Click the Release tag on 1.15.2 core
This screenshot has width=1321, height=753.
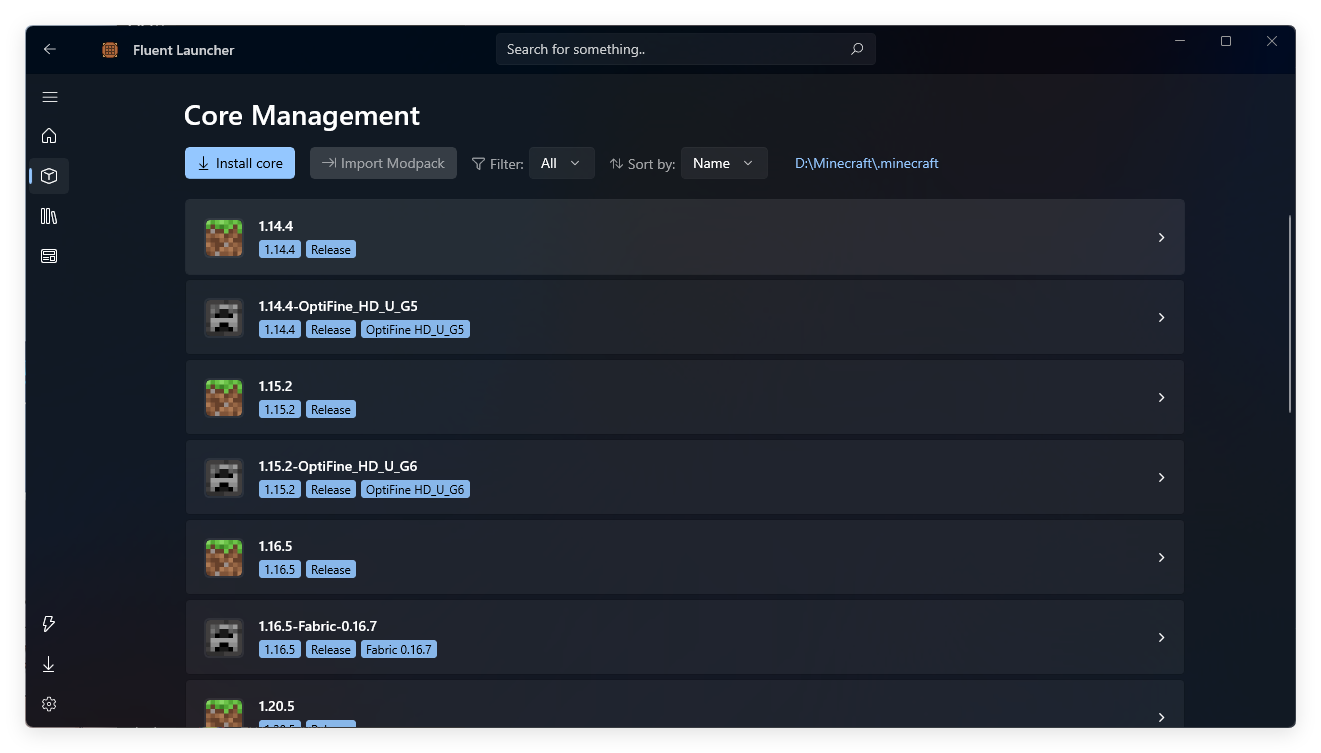point(331,409)
